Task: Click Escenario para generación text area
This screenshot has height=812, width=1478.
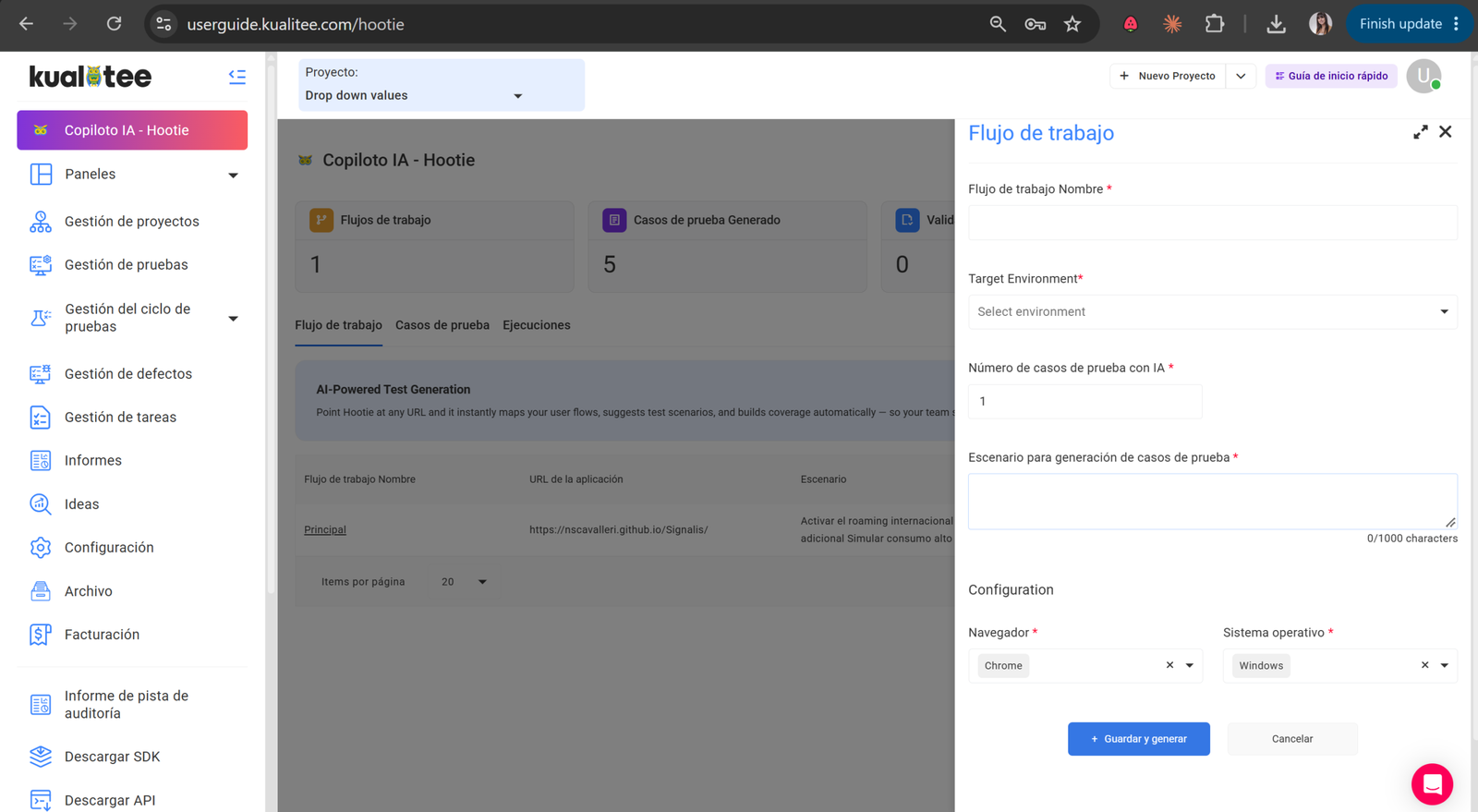Action: point(1213,502)
